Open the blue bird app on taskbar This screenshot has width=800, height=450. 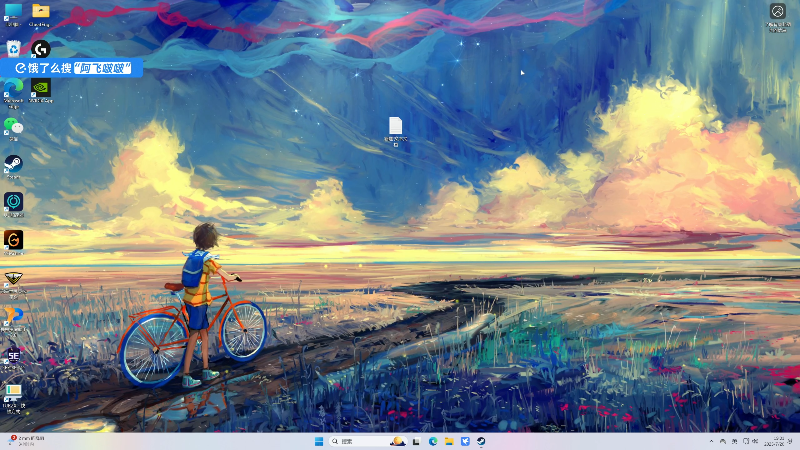coord(465,441)
